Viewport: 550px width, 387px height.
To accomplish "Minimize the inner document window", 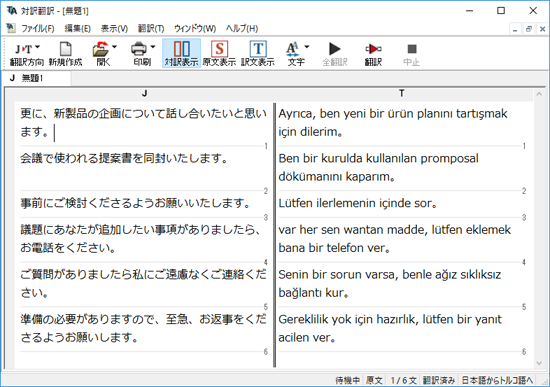I will tap(515, 29).
